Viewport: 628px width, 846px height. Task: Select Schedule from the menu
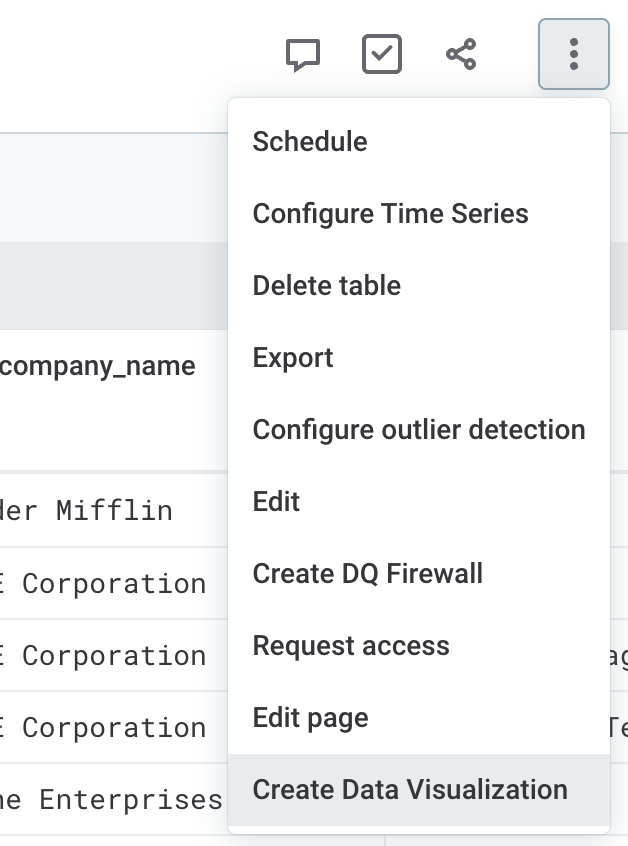click(x=310, y=142)
